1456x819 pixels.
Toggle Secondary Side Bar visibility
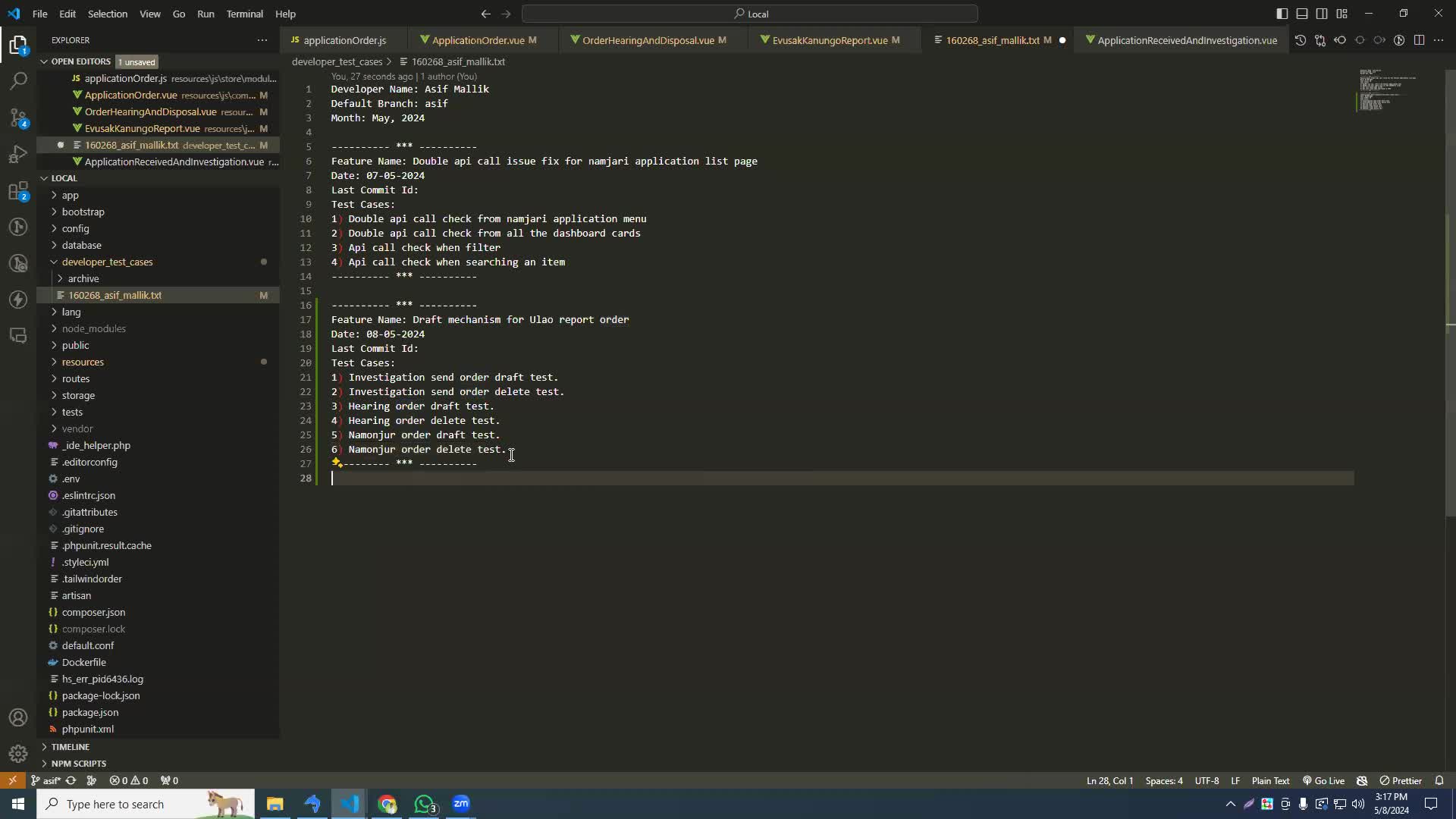click(1322, 14)
